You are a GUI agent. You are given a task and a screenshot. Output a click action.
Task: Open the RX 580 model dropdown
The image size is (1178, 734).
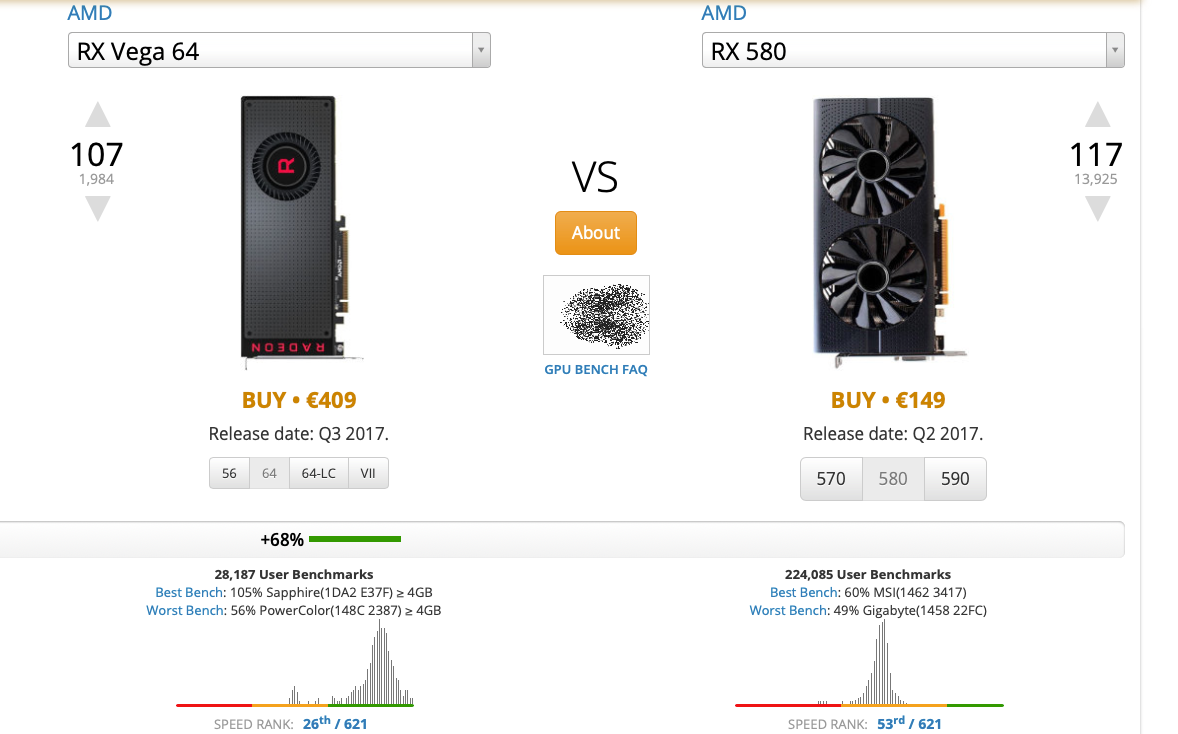[x=913, y=50]
